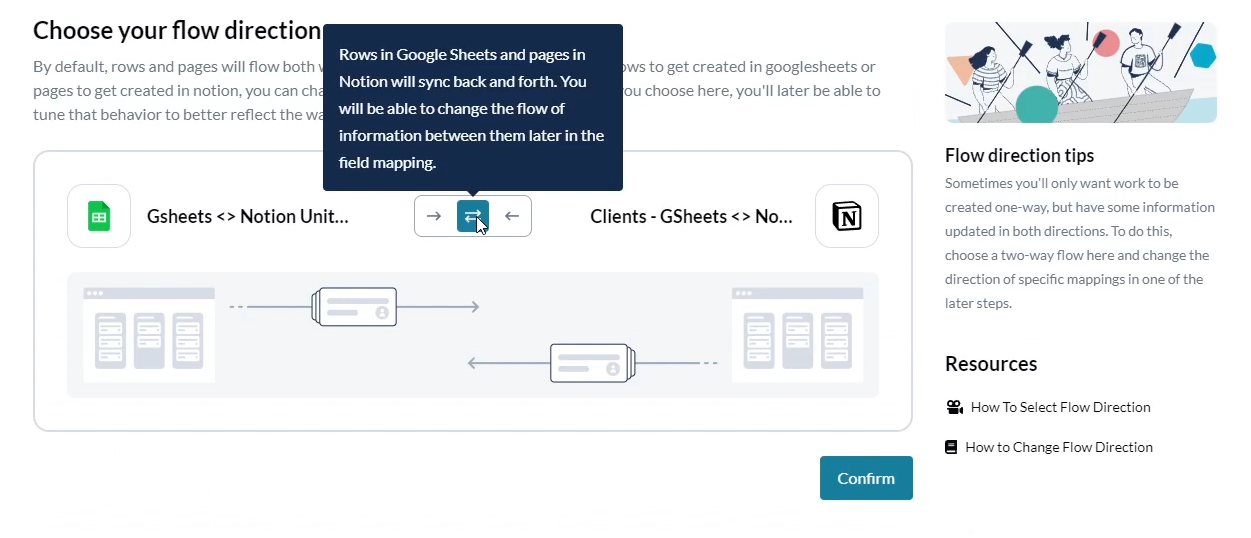1251x538 pixels.
Task: Click the Notion icon
Action: click(x=847, y=216)
